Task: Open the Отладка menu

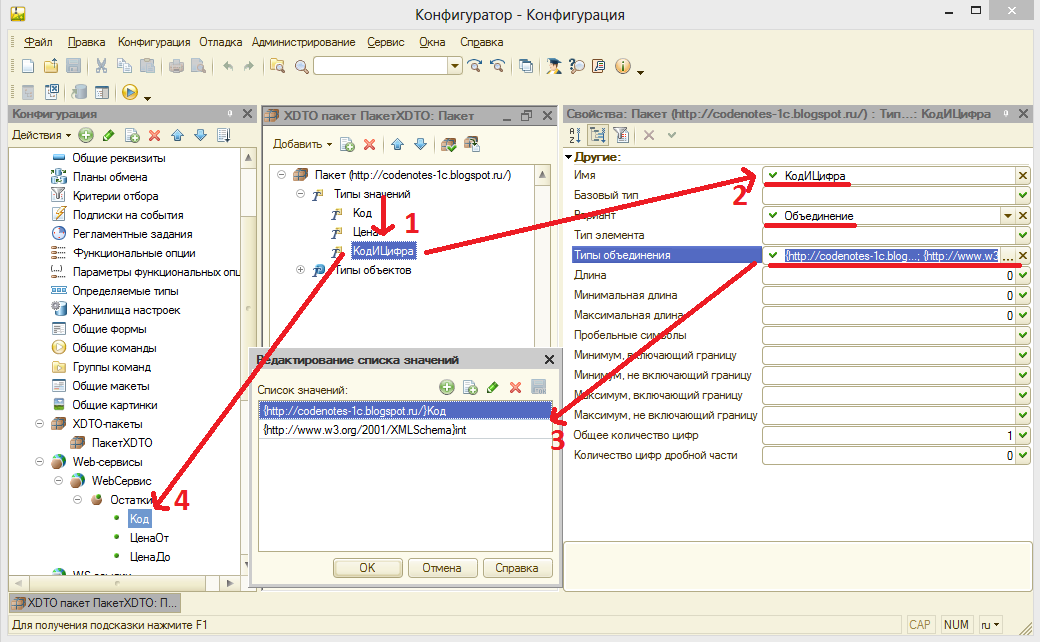Action: pyautogui.click(x=221, y=42)
